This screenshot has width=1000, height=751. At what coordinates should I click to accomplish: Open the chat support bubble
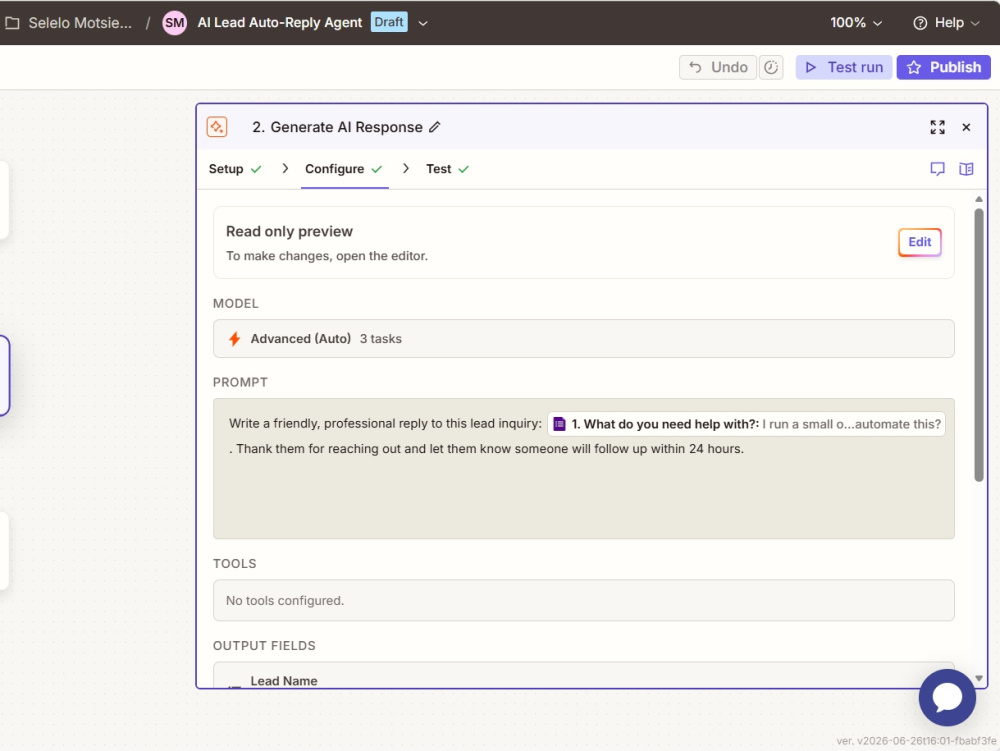tap(947, 697)
